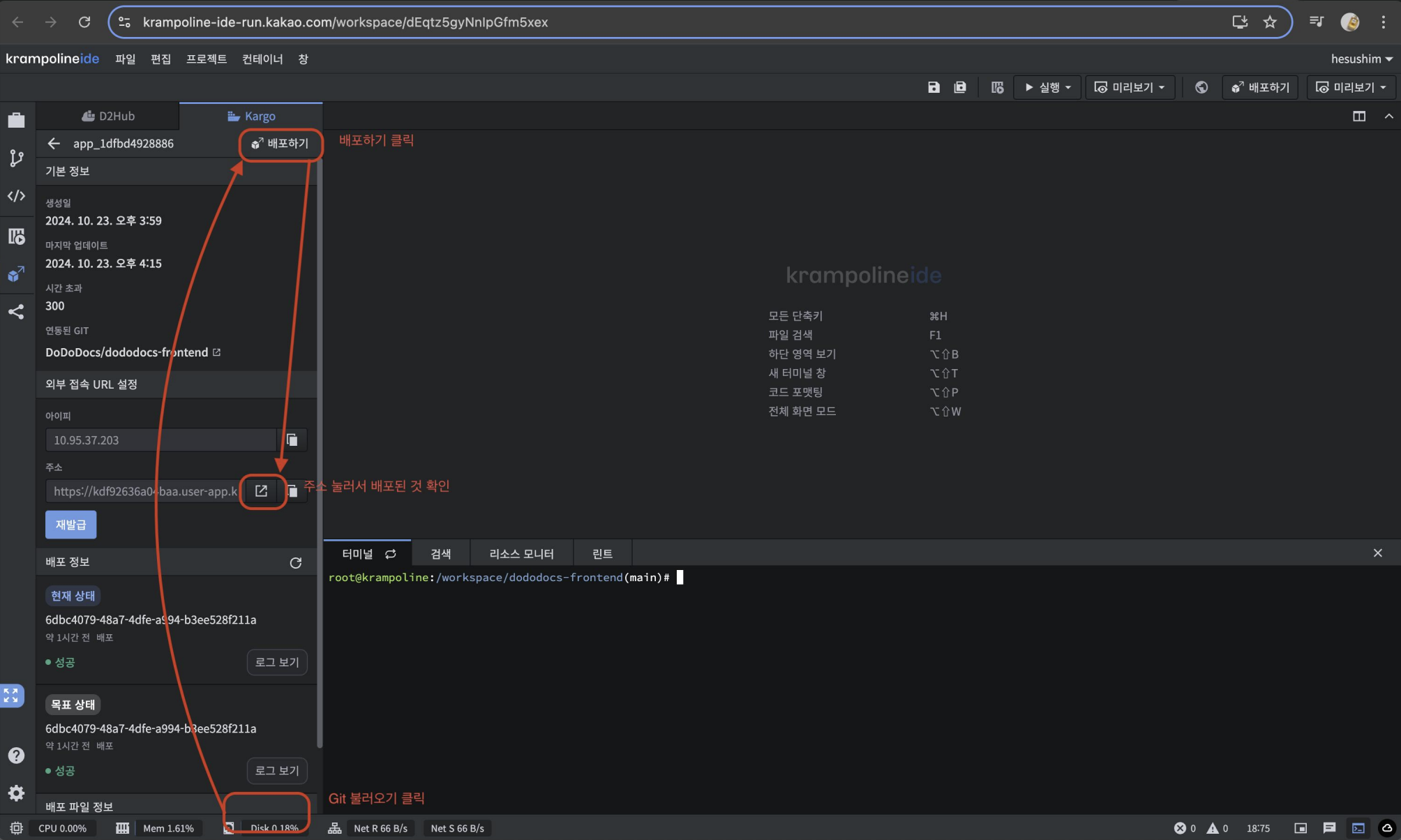Screen dimensions: 1401x840
Task: Open the 프로젝트 menu
Action: [x=206, y=59]
